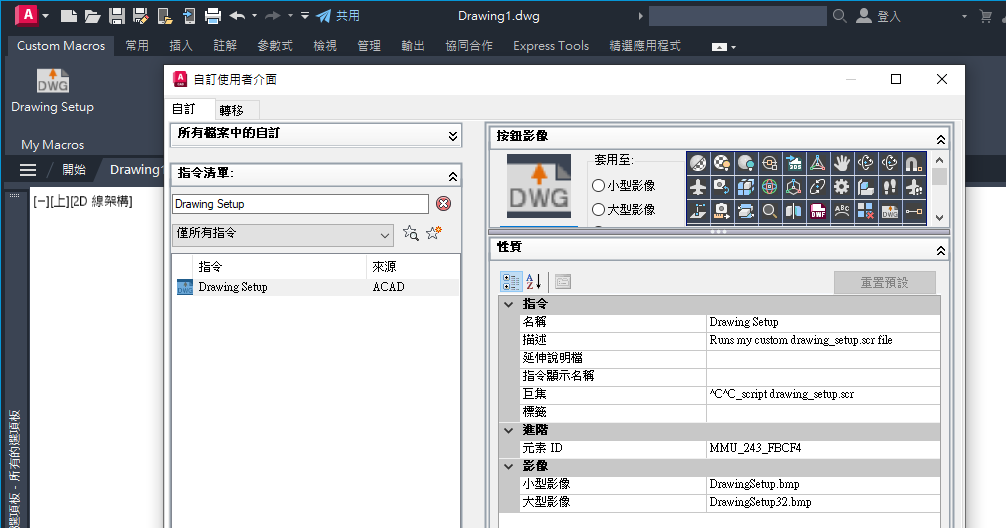The height and width of the screenshot is (528, 1006).
Task: Select the airplane icon in image grid
Action: pos(698,187)
